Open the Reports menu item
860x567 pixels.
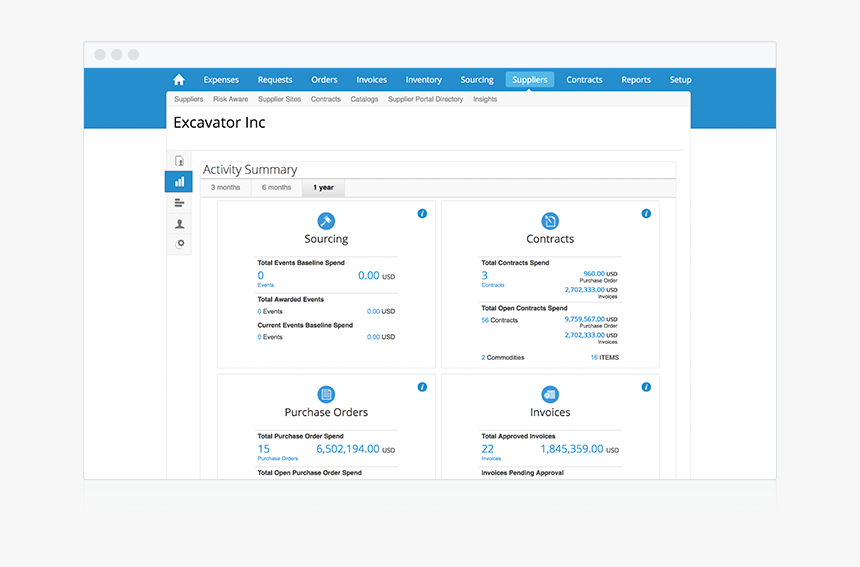click(x=635, y=80)
